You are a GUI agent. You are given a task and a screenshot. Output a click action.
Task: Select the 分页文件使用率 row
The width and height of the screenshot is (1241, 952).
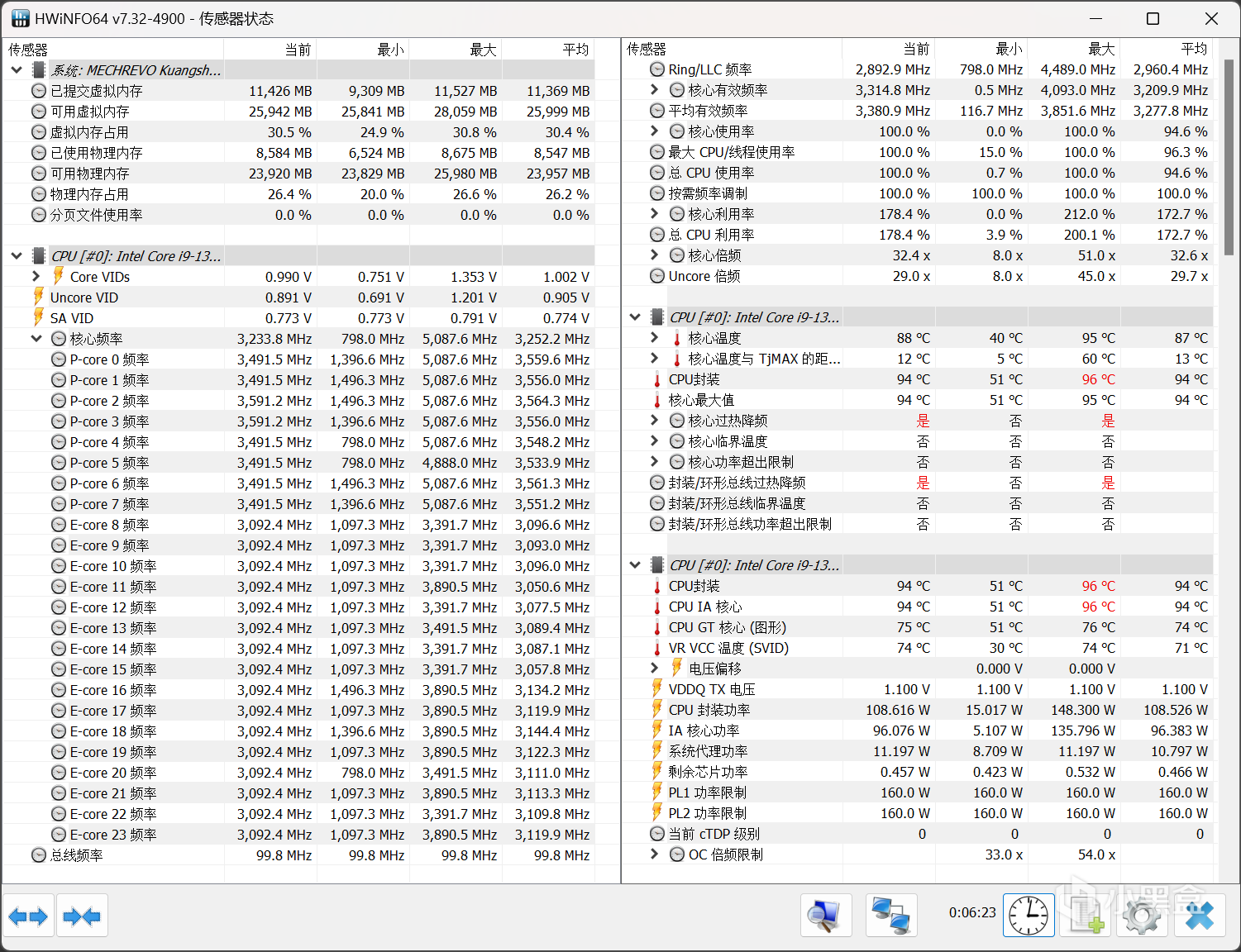coord(298,215)
